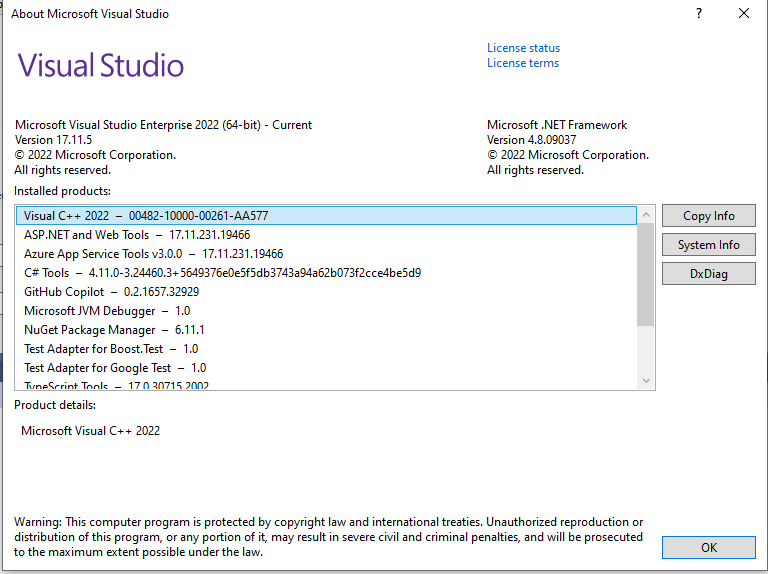Select NuGet Package Manager row

point(326,330)
